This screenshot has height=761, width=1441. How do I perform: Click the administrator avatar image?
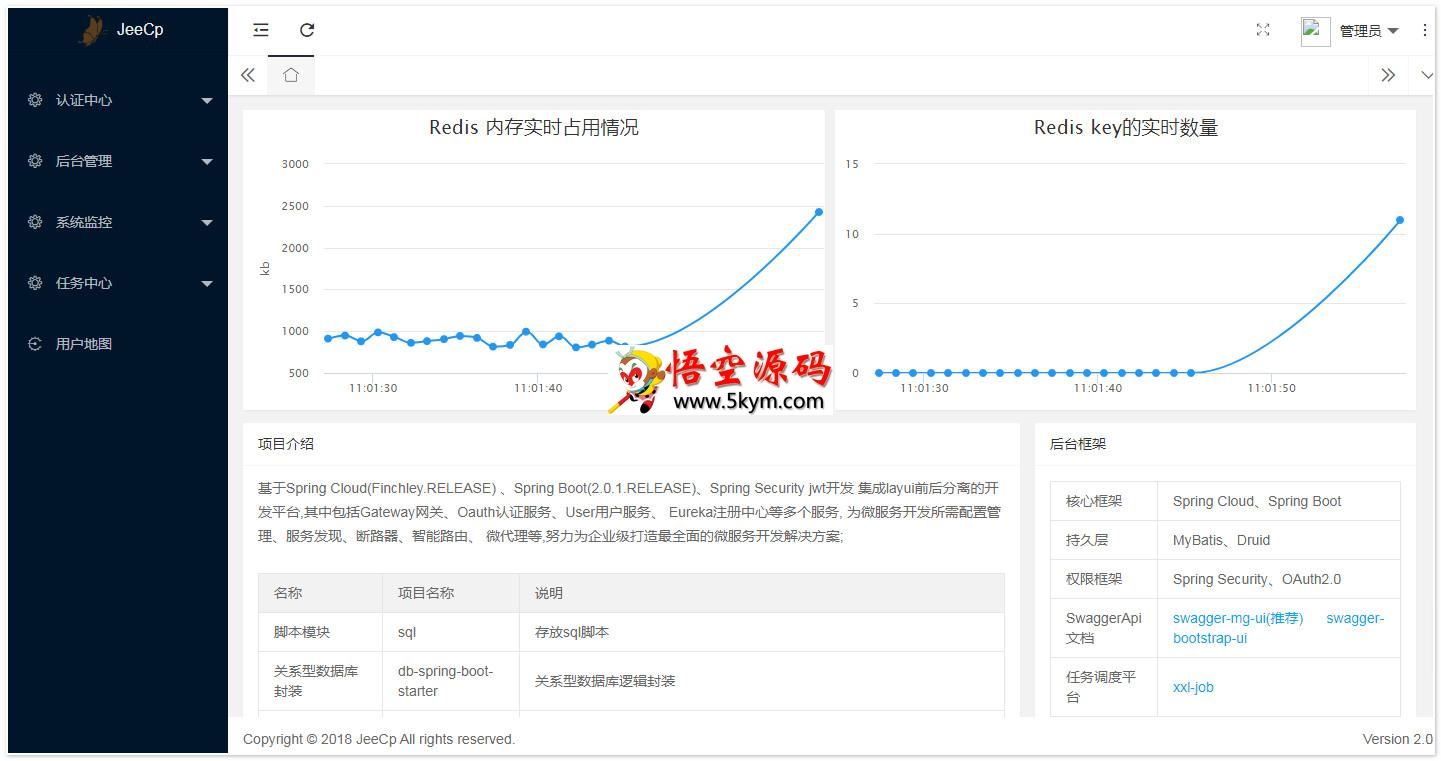coord(1315,31)
